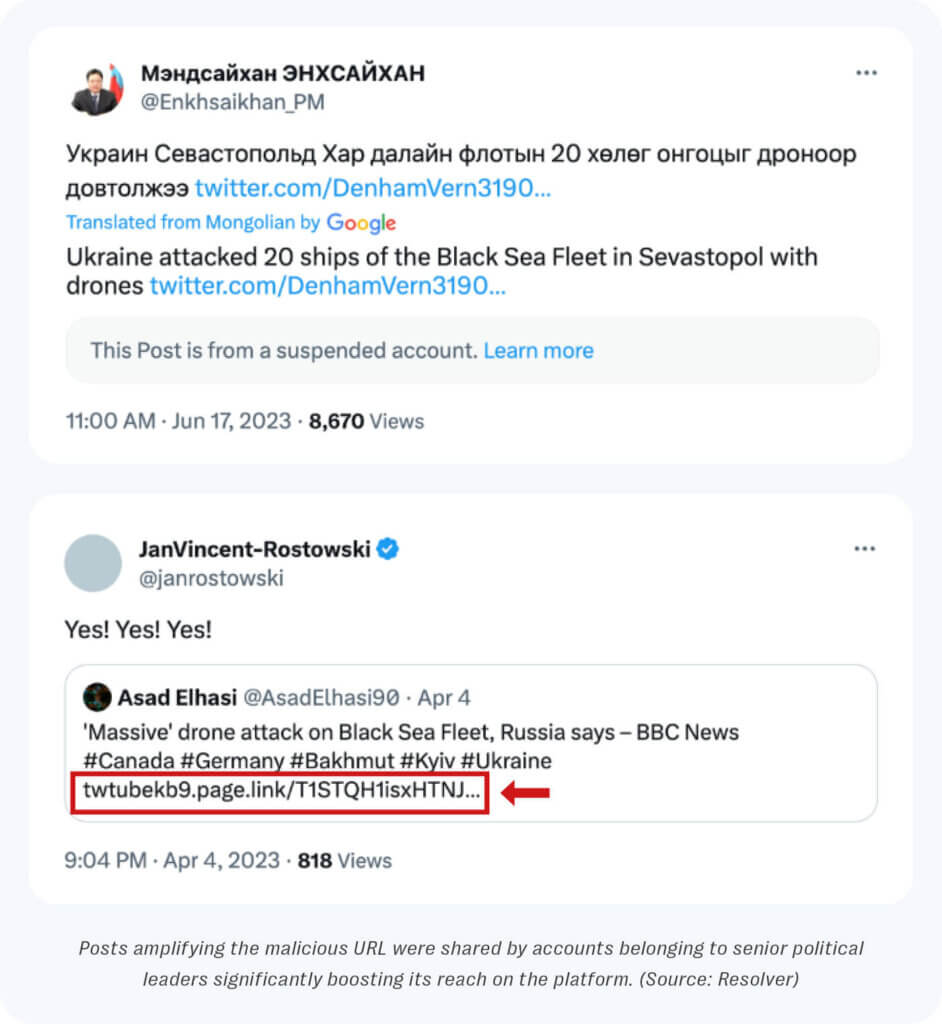The height and width of the screenshot is (1024, 942).
Task: Open the @Enkhsaikhan_PM handle
Action: pos(232,102)
